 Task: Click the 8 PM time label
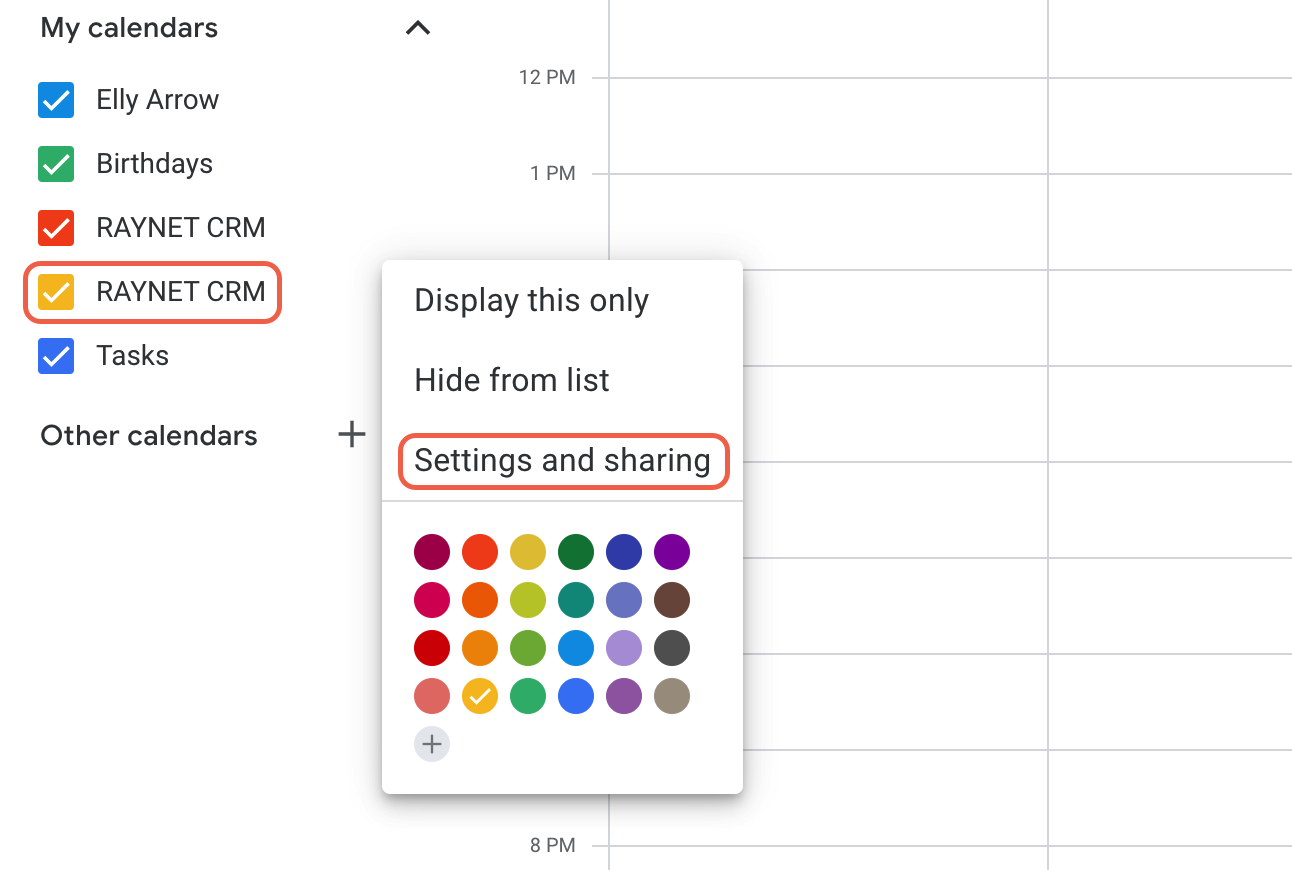click(x=553, y=845)
